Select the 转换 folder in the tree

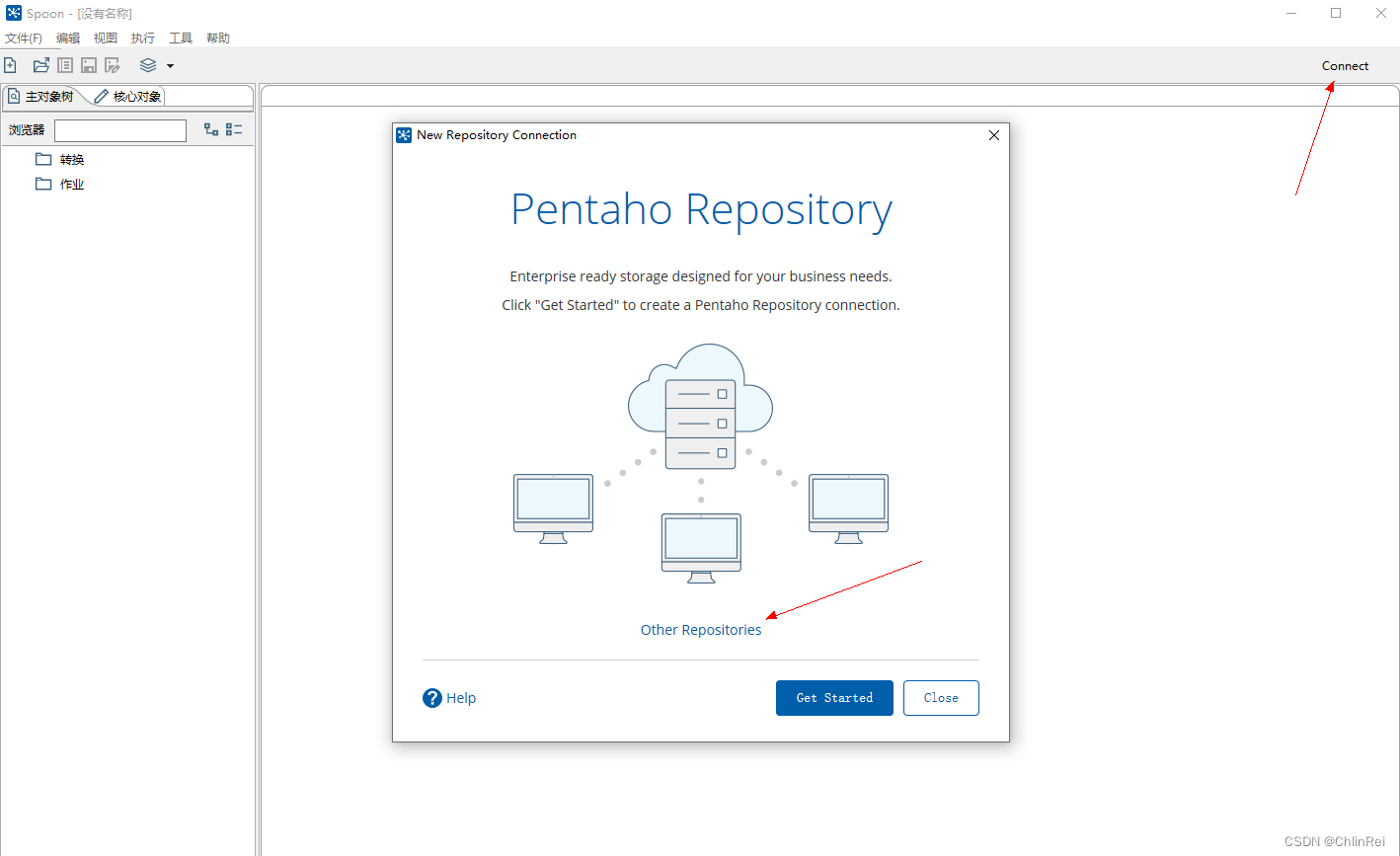click(x=60, y=159)
